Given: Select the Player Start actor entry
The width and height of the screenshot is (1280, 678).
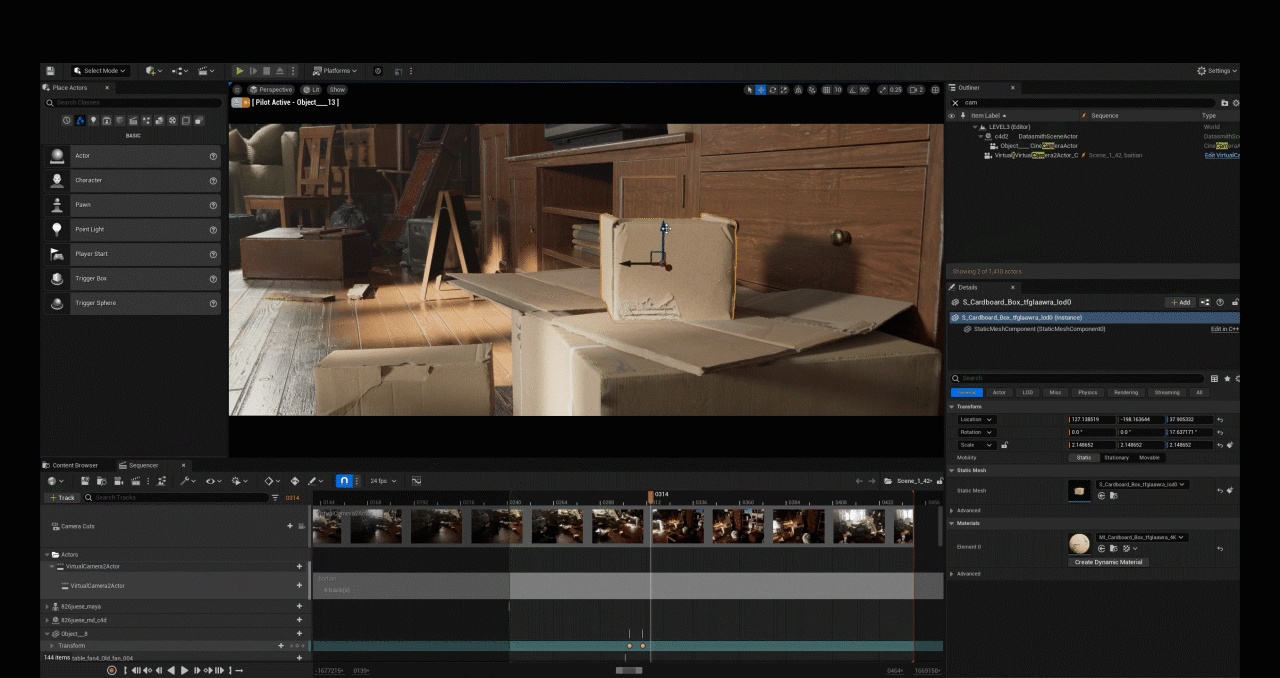Looking at the screenshot, I should pos(131,254).
